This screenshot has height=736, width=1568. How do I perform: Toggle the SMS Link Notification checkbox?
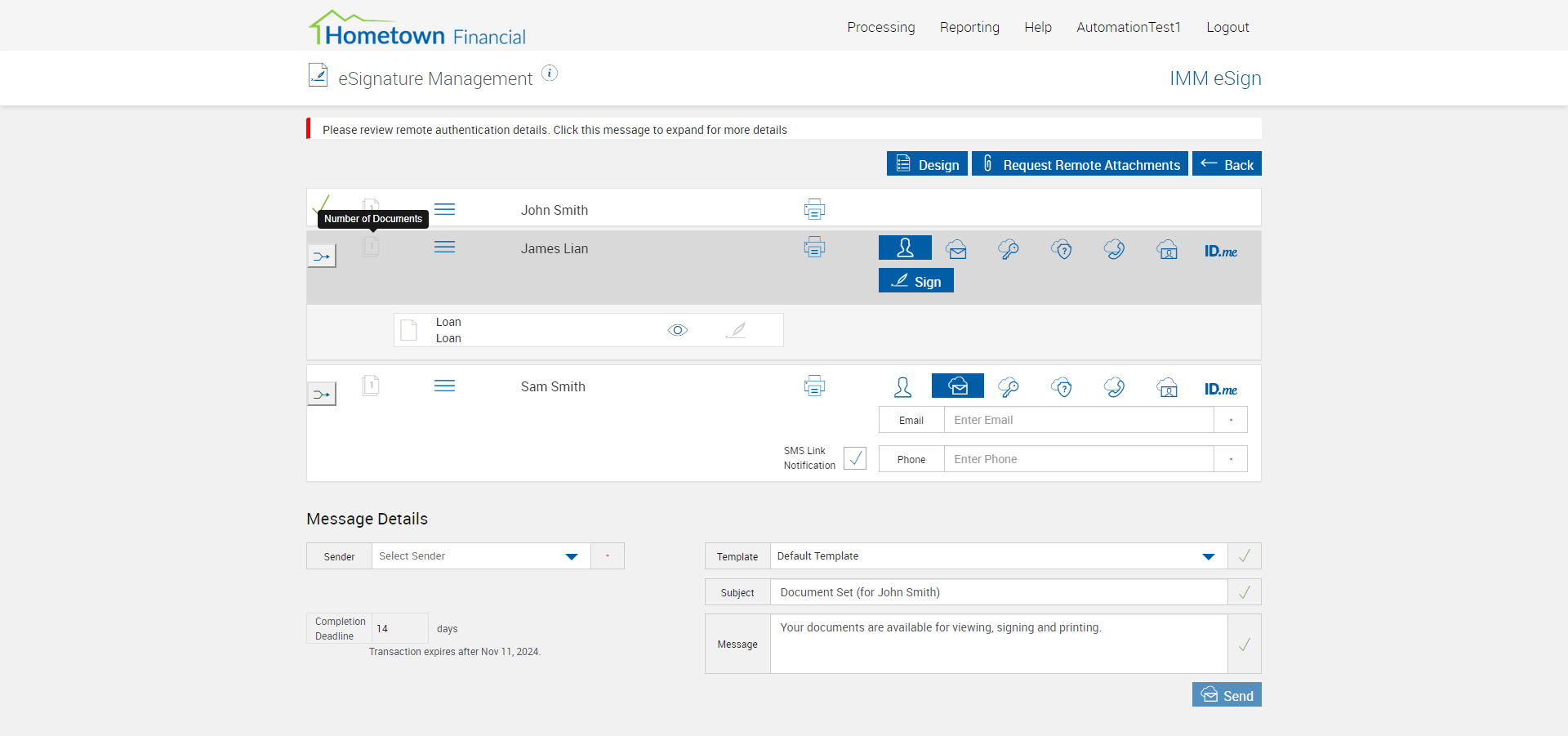click(x=854, y=458)
